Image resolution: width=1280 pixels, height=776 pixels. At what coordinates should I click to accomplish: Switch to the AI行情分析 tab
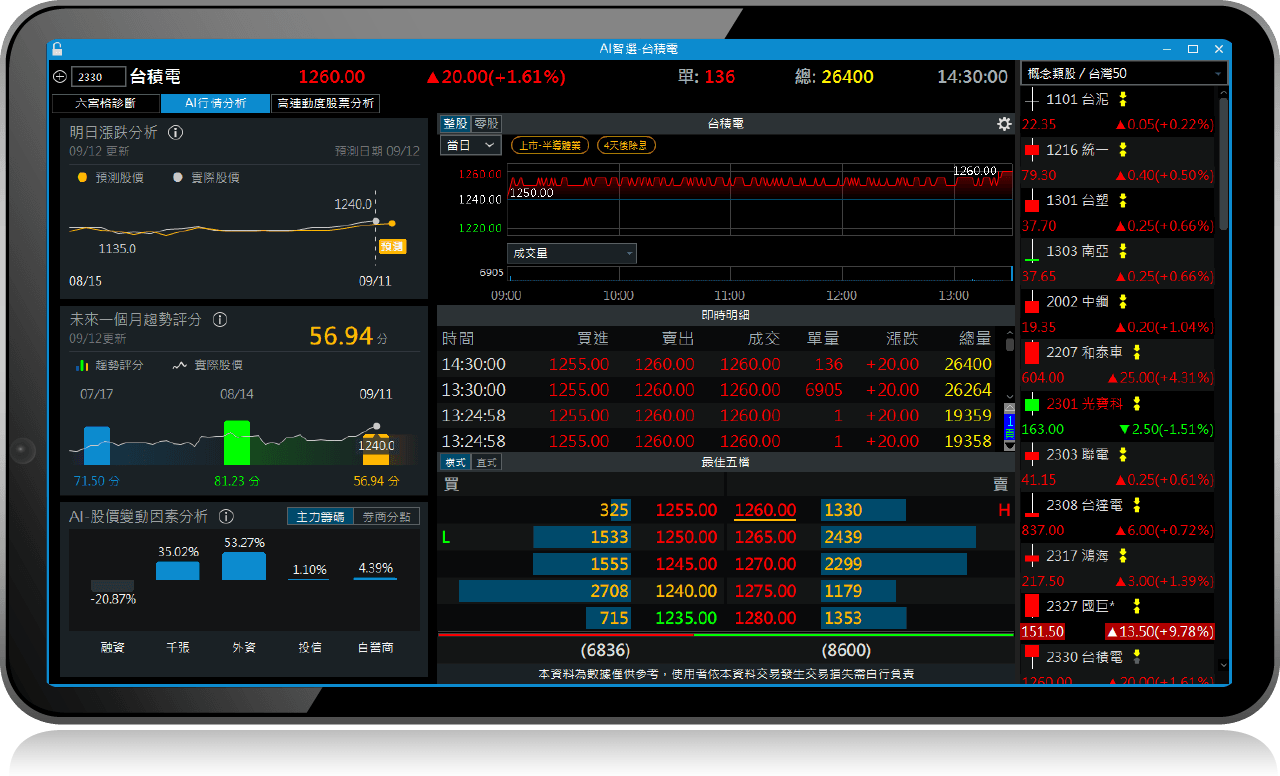(x=215, y=103)
